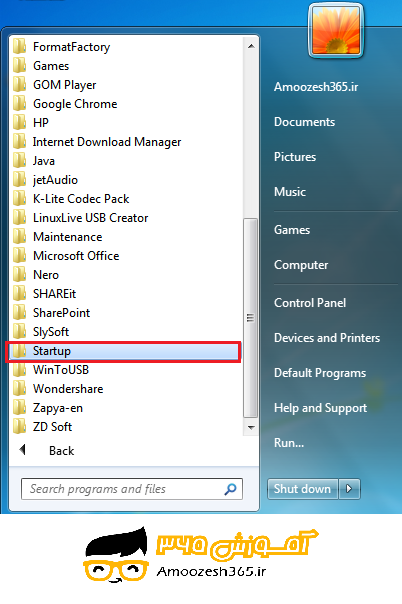Click the Microsoft Office folder icon
The height and width of the screenshot is (604, 402).
click(19, 255)
